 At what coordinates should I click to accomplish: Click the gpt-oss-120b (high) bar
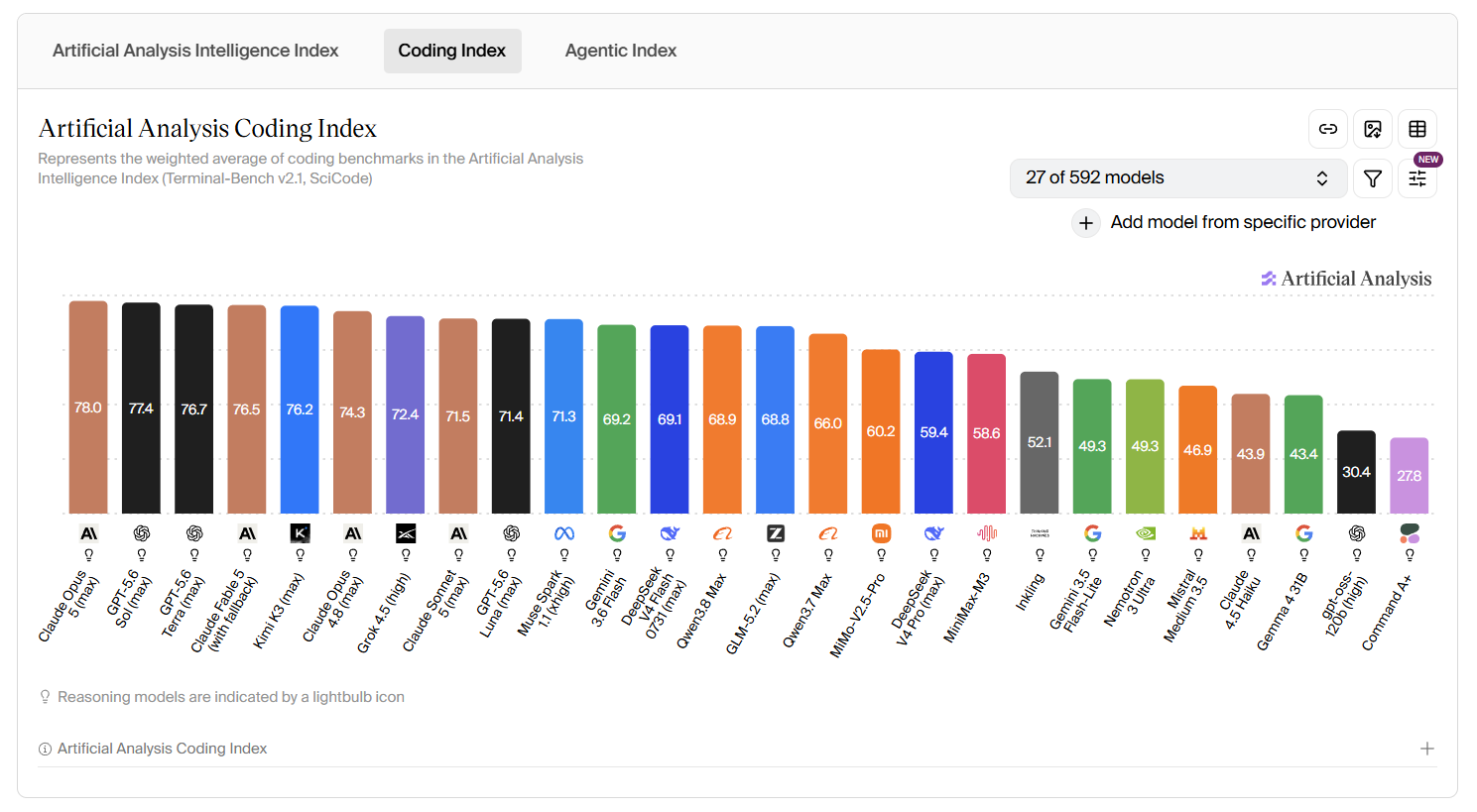pos(1356,472)
